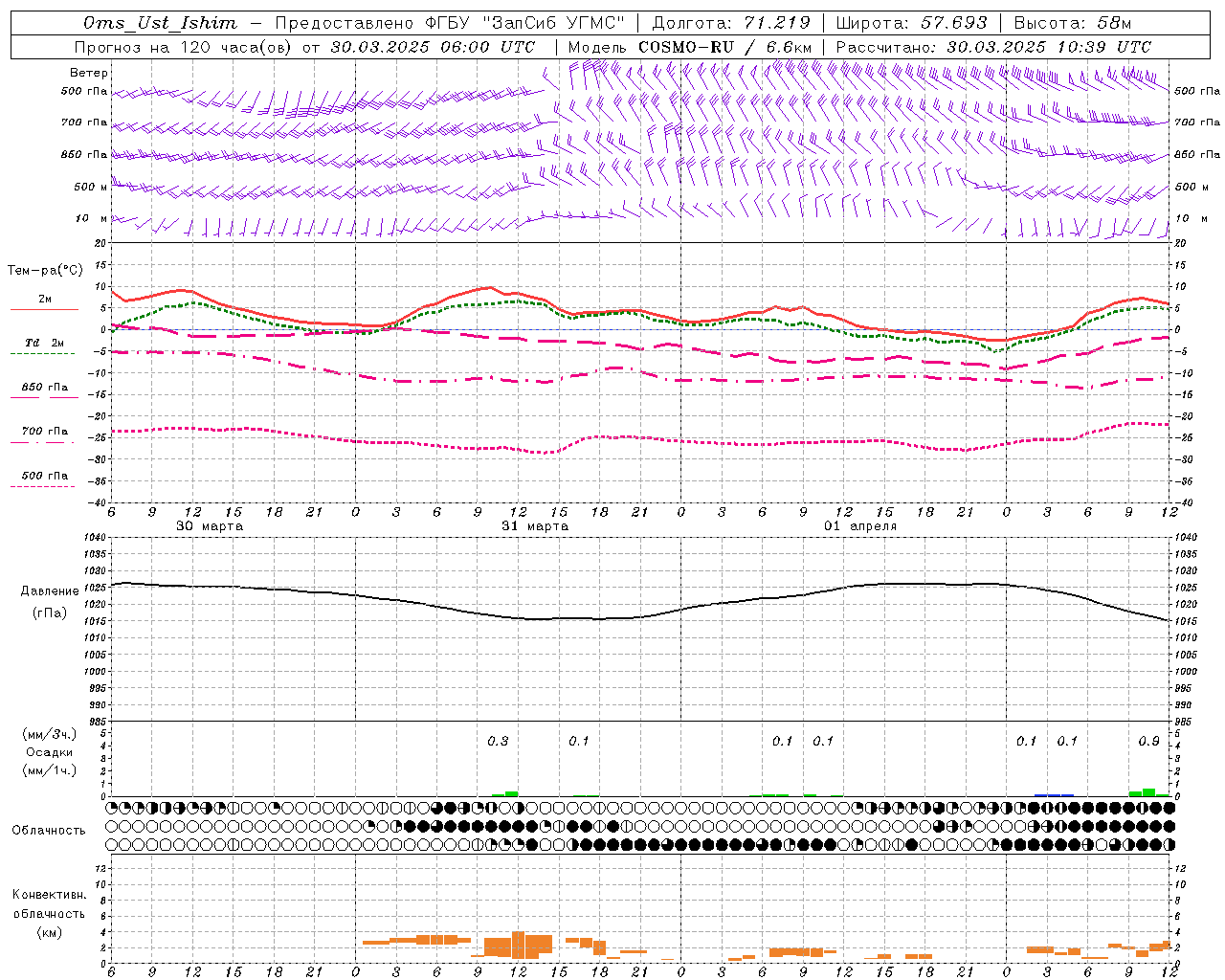
Task: Click the tallest orange convective cloud bar
Action: (518, 945)
